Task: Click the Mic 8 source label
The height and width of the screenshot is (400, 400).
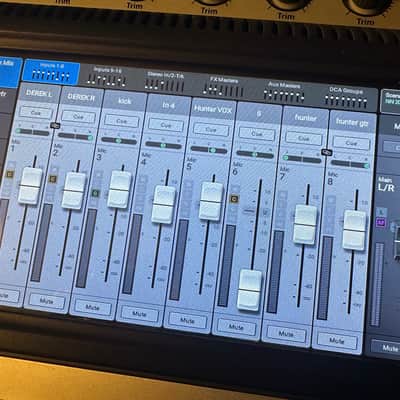Action: (332, 178)
